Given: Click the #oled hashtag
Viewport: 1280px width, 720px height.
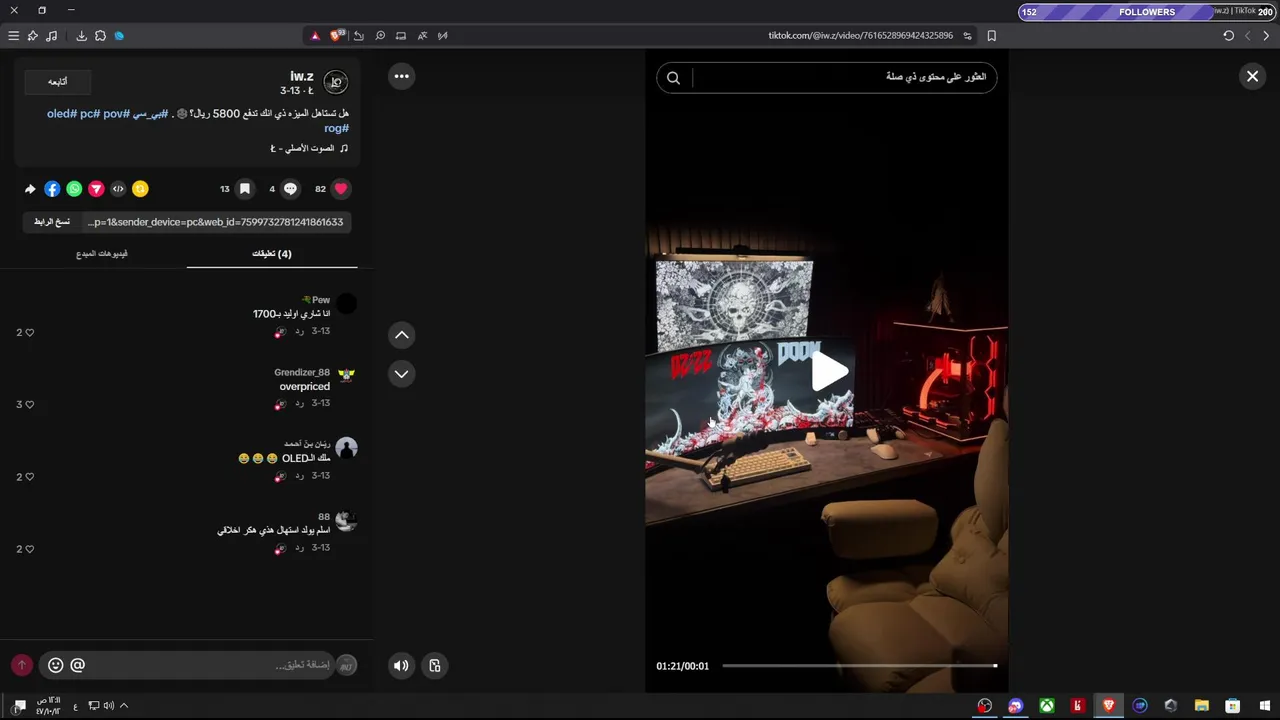Looking at the screenshot, I should coord(62,113).
